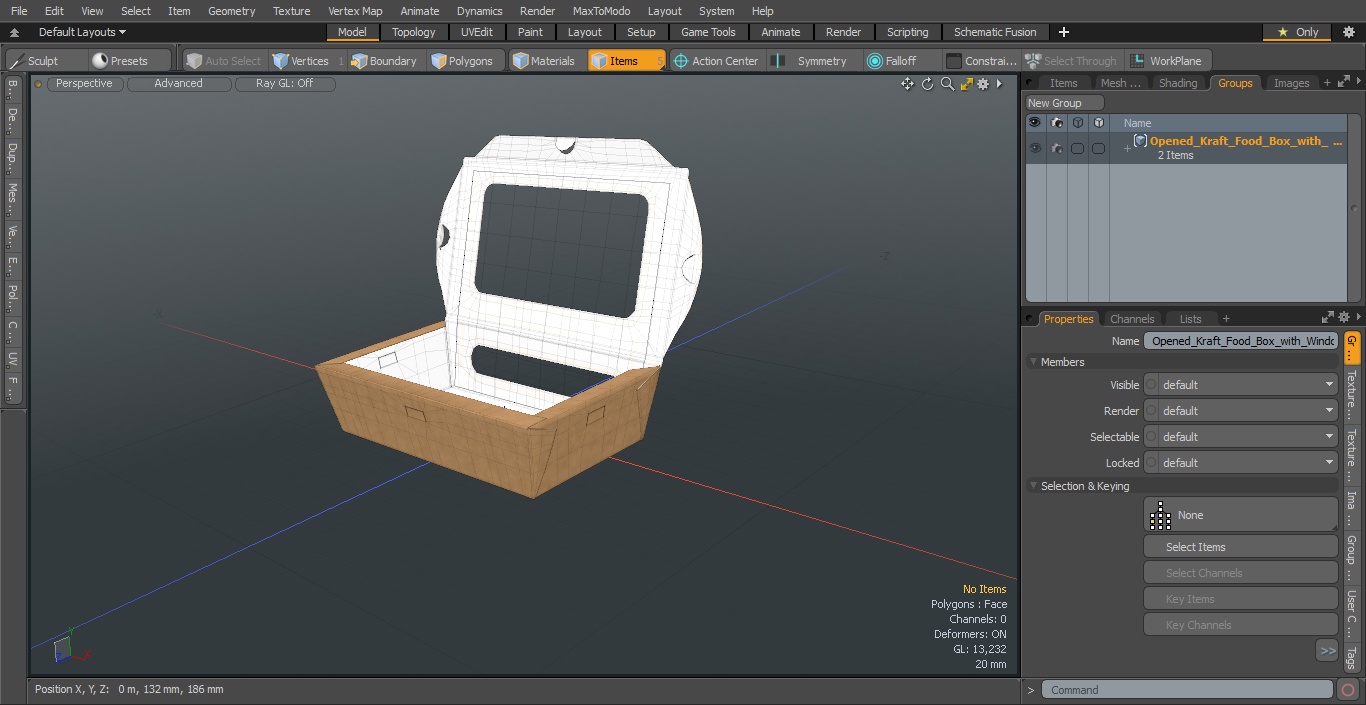
Task: Click the camera render column header
Action: coord(1056,123)
